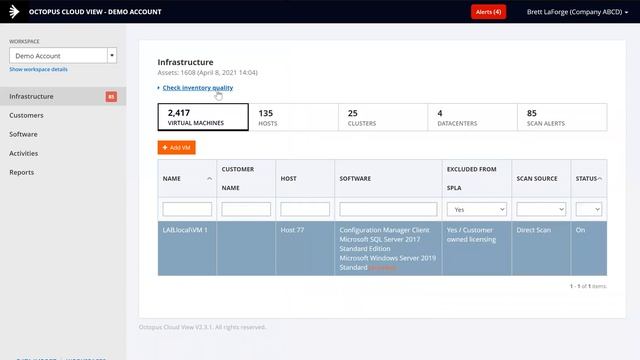The width and height of the screenshot is (640, 360).
Task: Navigate to Activities in sidebar
Action: (24, 153)
